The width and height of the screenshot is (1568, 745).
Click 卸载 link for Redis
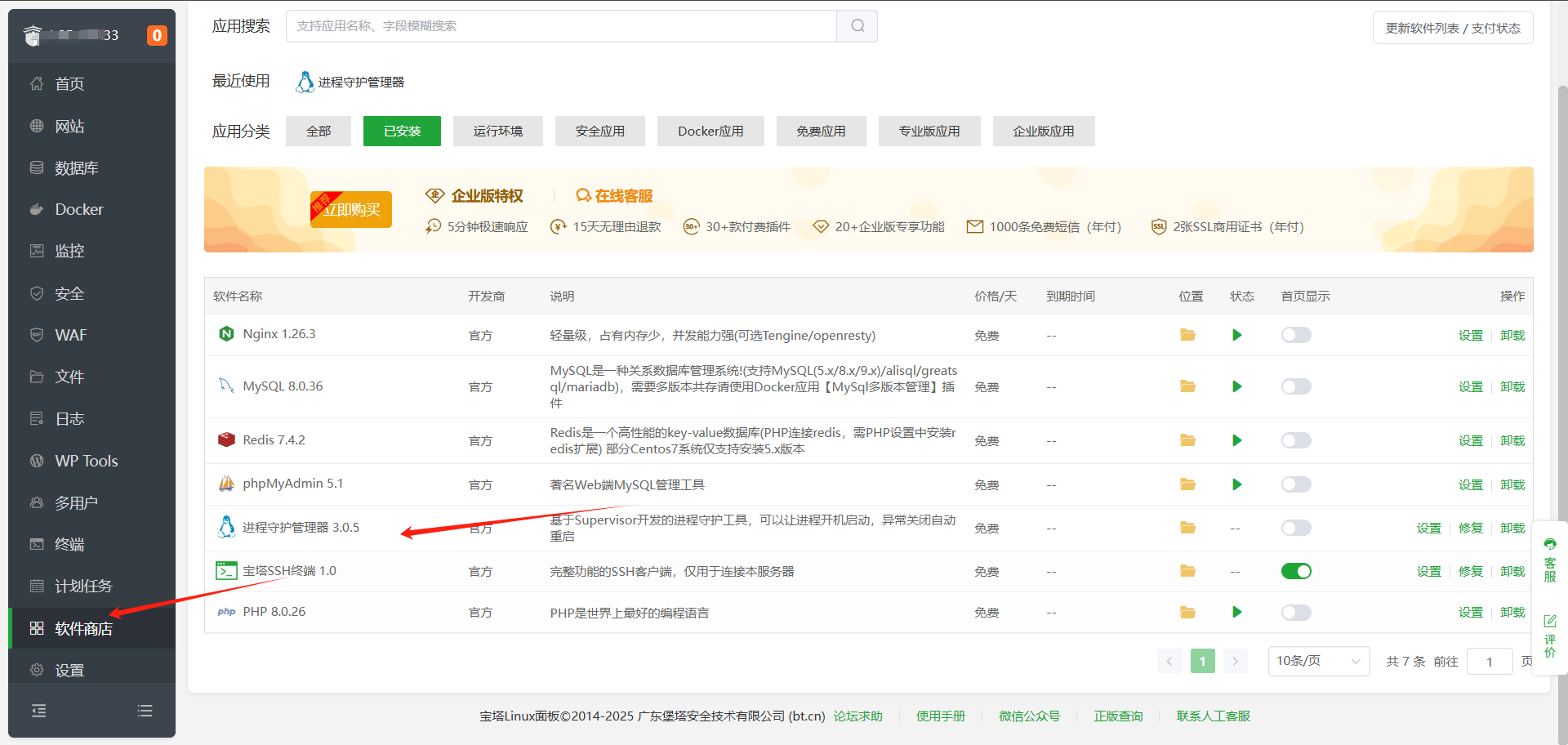pyautogui.click(x=1512, y=440)
